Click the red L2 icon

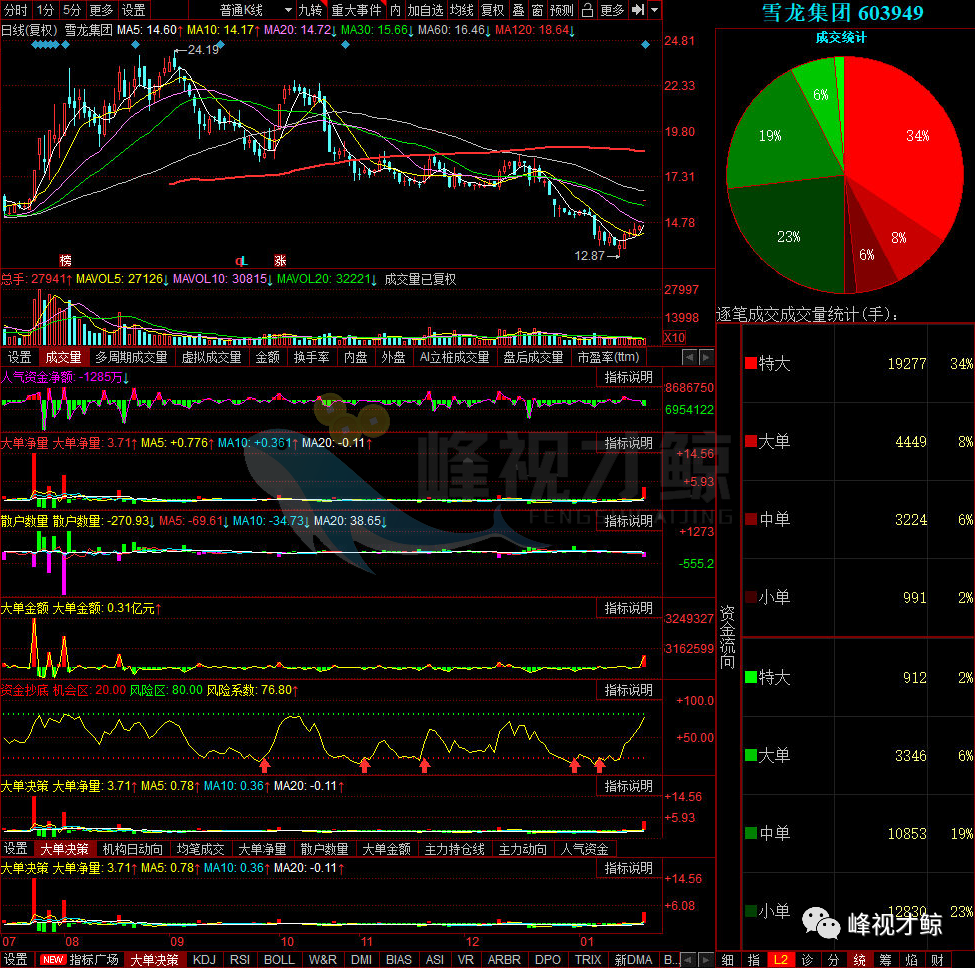pyautogui.click(x=780, y=960)
